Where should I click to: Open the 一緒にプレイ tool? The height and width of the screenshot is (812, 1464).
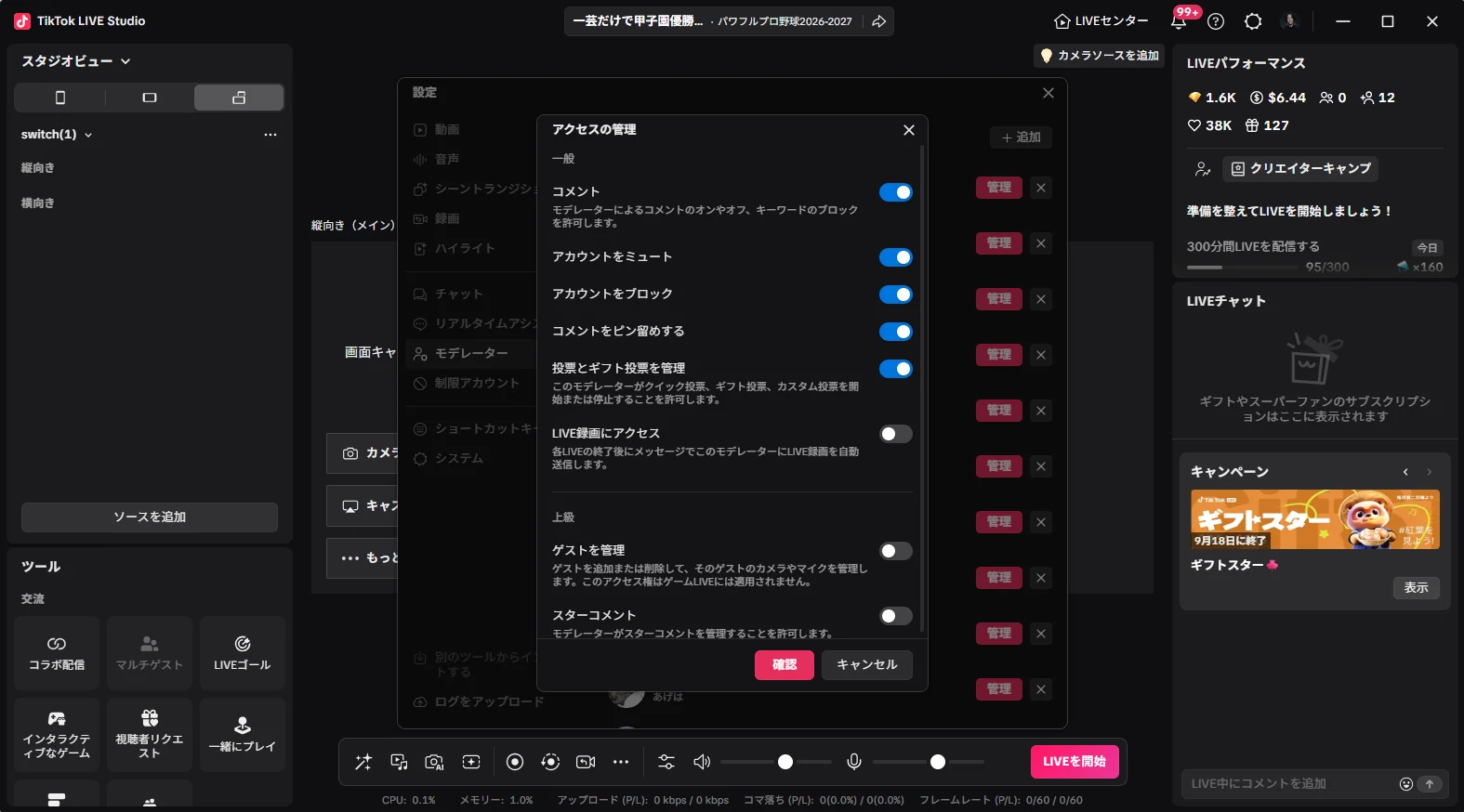click(x=243, y=735)
